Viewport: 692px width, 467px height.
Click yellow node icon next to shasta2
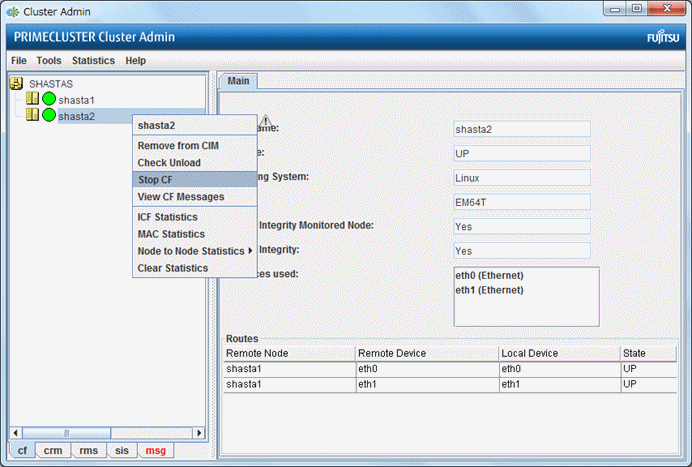pos(32,116)
